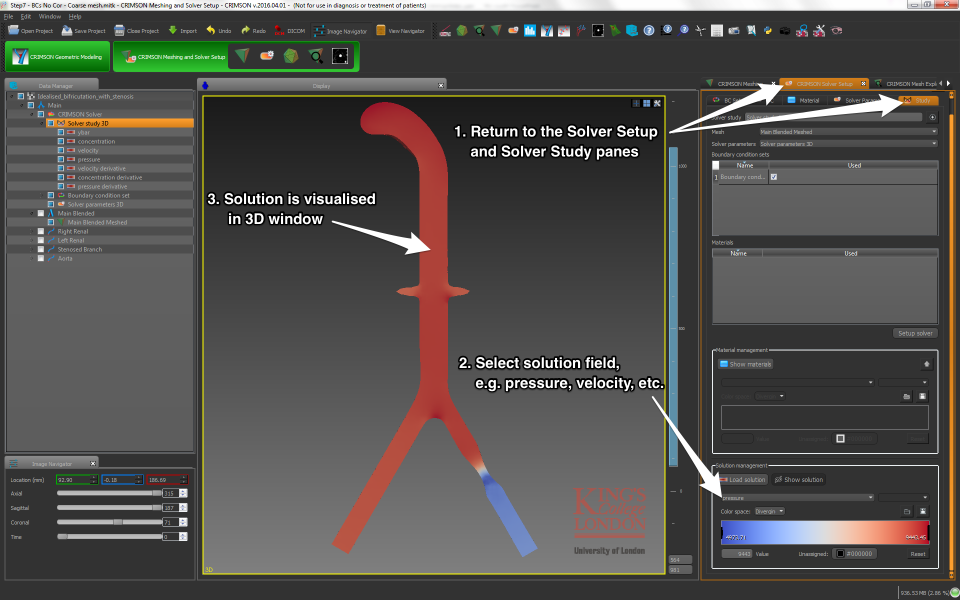Open the DICOM tool icon
The image size is (960, 600).
277,31
